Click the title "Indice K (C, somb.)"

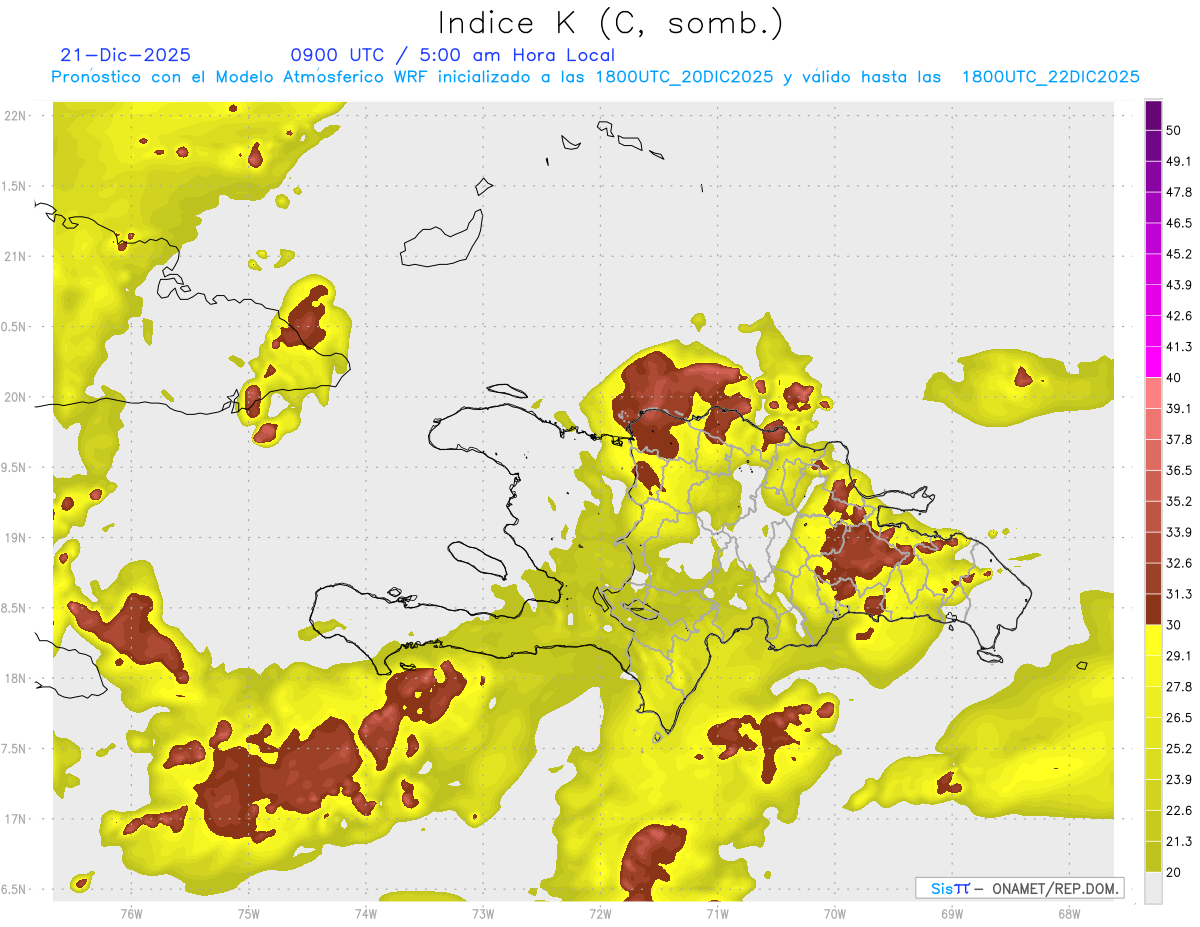coord(610,22)
